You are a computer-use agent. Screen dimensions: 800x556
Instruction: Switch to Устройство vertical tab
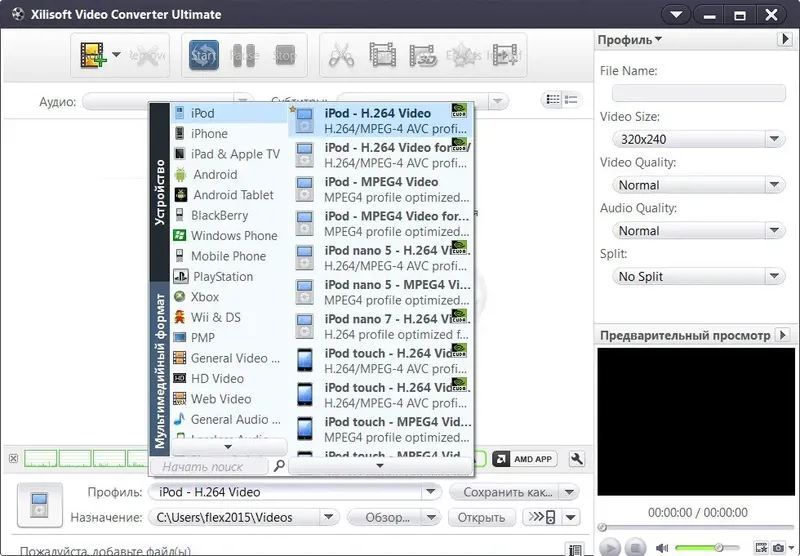160,192
